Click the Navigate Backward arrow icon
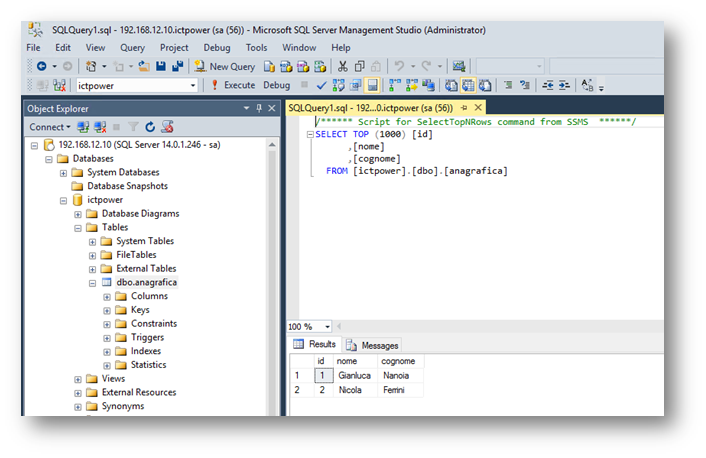Screen dimensions: 706x458 tap(41, 67)
